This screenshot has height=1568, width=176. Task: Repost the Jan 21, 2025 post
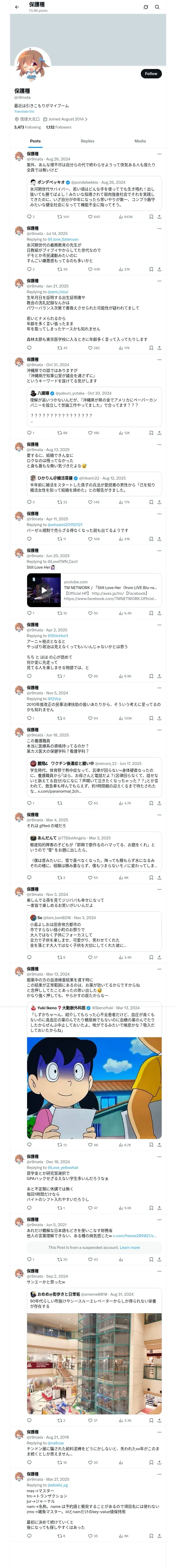[59, 348]
